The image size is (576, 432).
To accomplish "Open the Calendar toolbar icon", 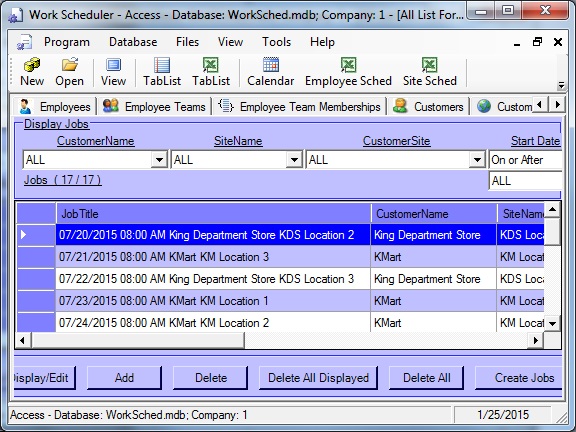I will pyautogui.click(x=271, y=65).
